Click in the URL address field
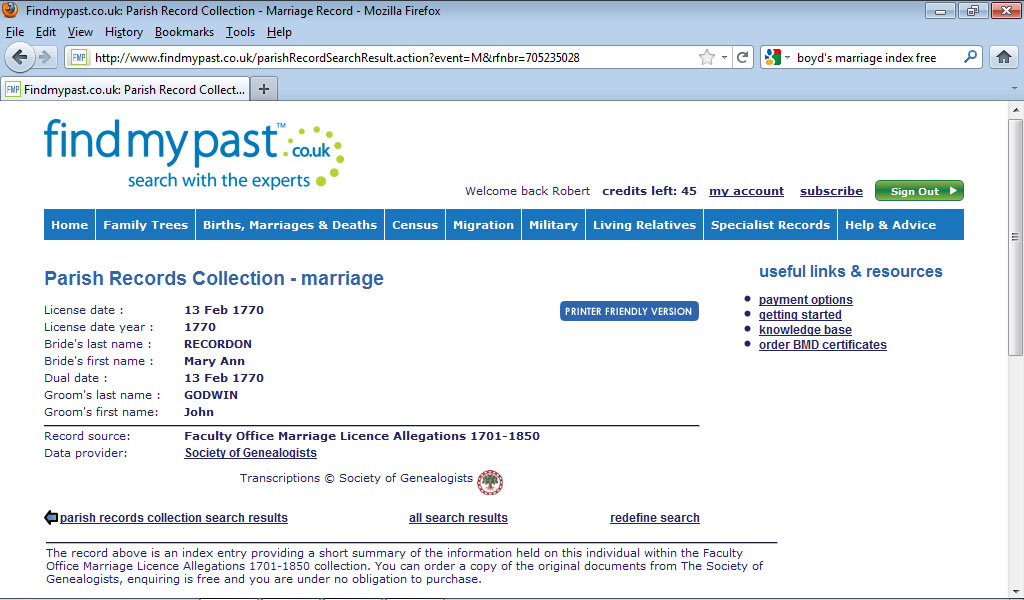The height and width of the screenshot is (600, 1024). coord(392,57)
